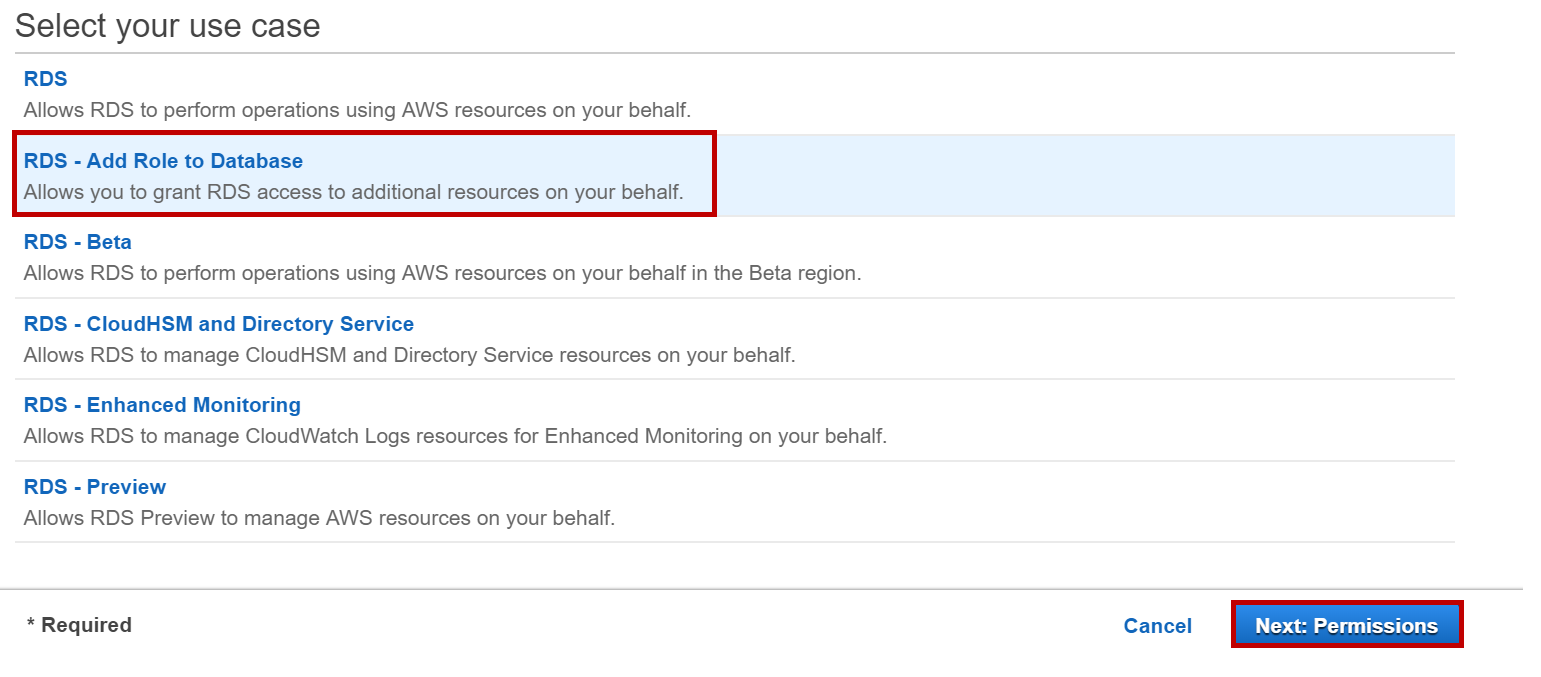
Task: Click the '* Required' note
Action: tap(79, 625)
